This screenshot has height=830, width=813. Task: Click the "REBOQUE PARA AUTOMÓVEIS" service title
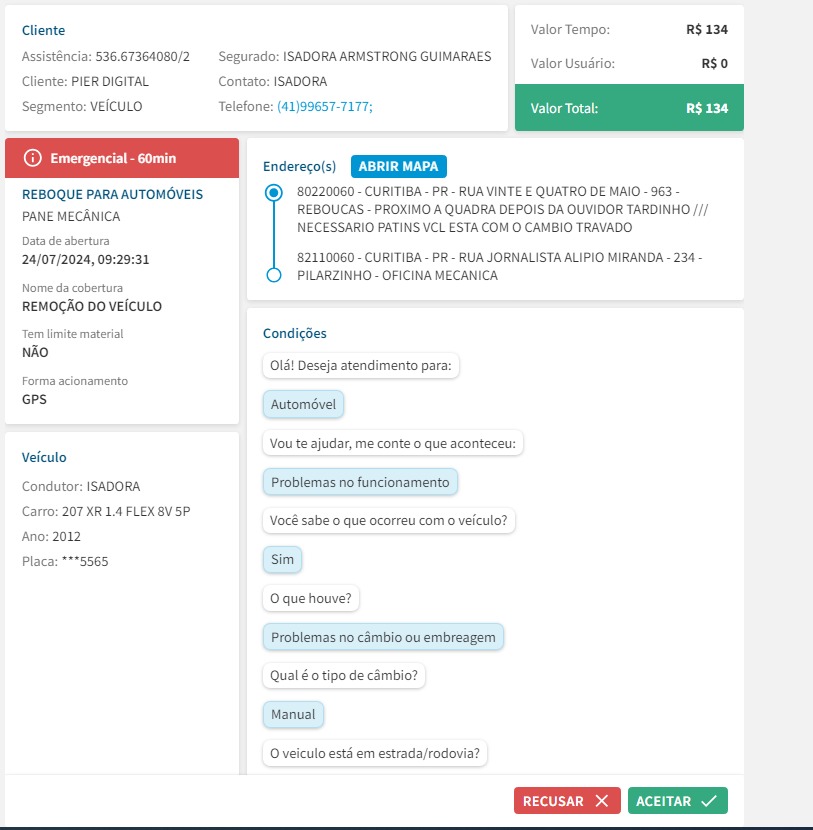(113, 194)
